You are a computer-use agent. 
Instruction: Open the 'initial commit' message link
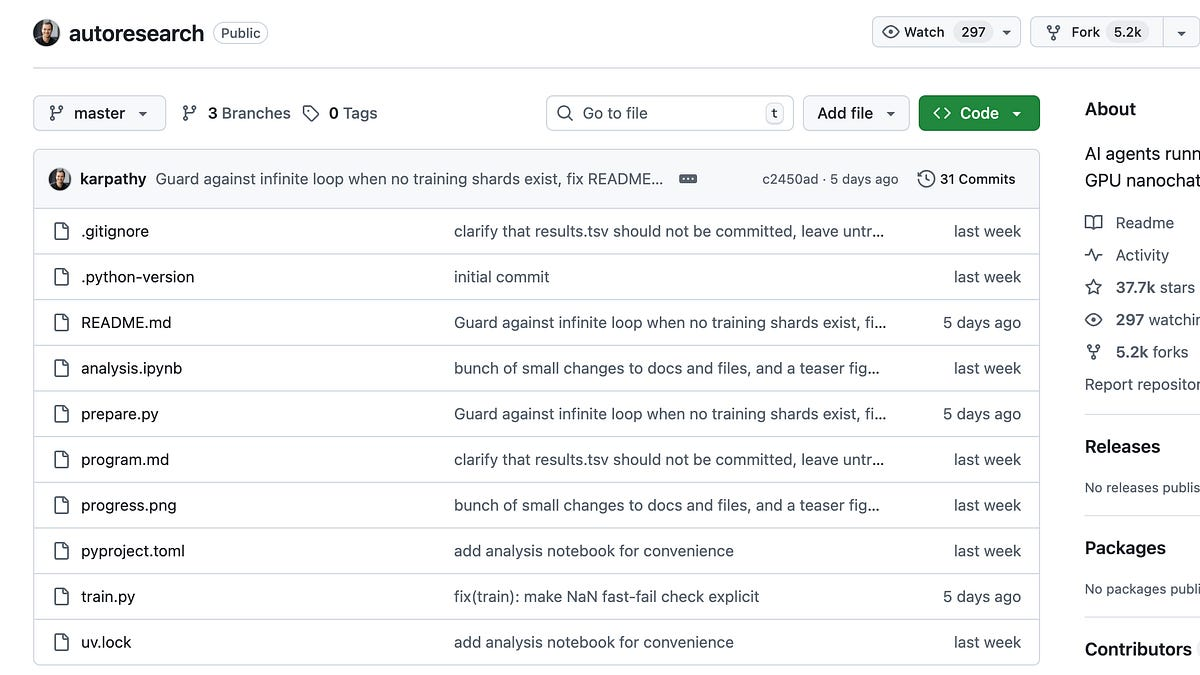point(502,277)
